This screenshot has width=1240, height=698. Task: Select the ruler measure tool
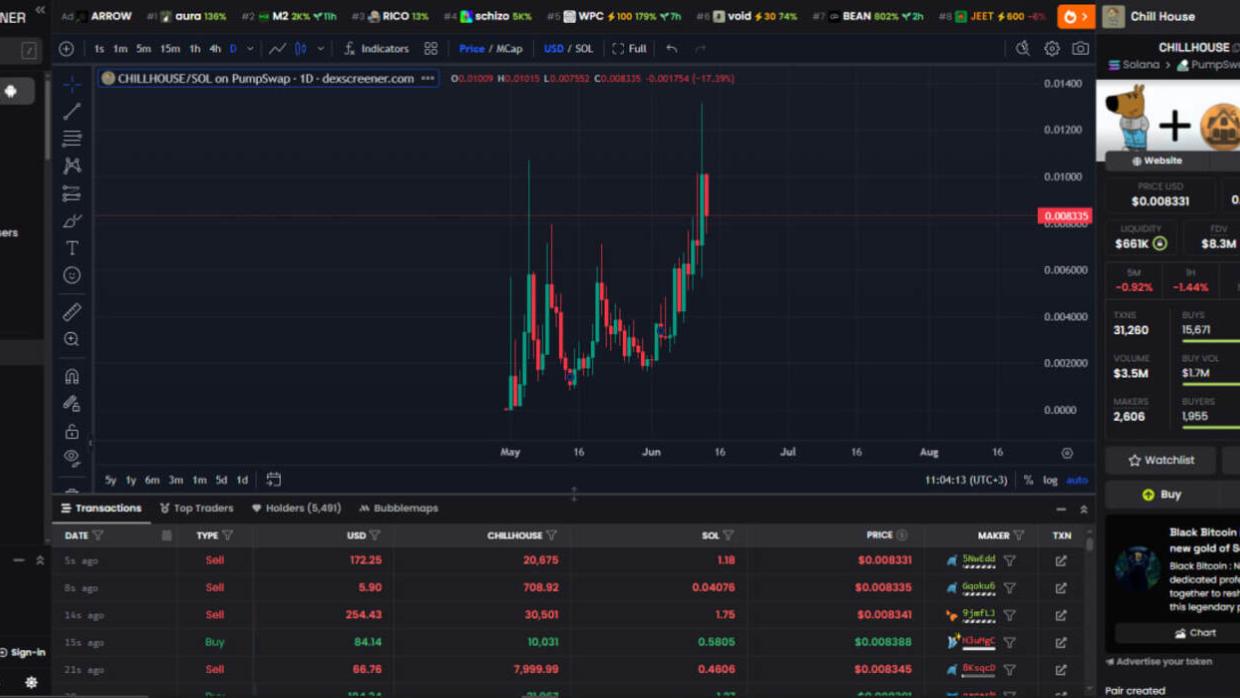(x=72, y=312)
